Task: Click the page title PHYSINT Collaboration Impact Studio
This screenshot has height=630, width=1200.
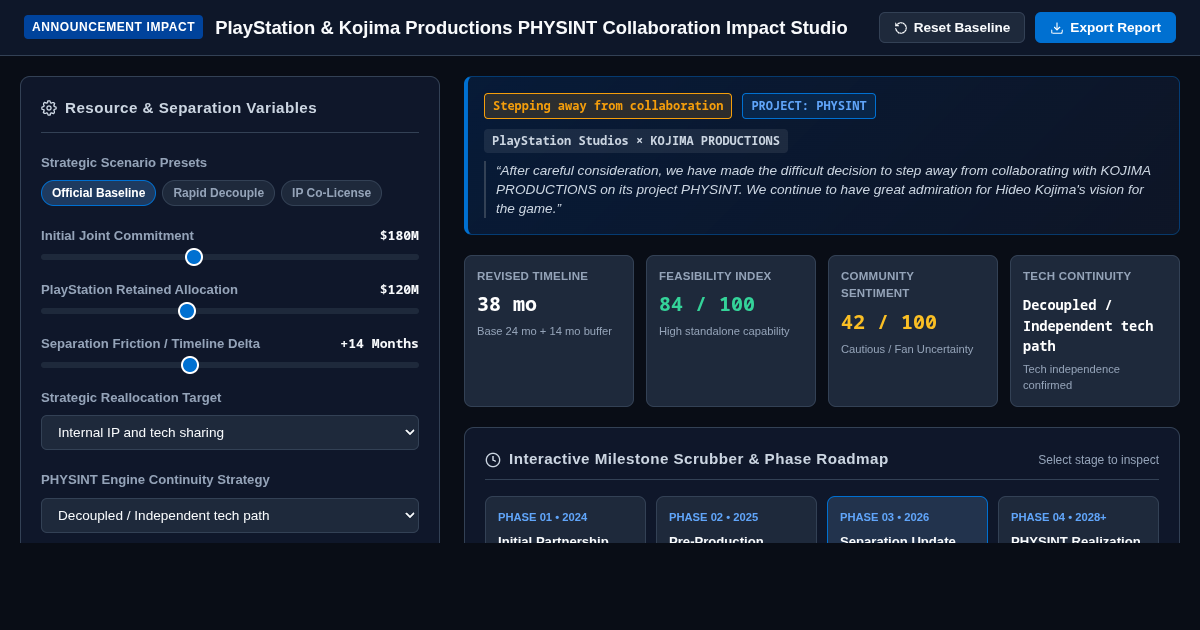Action: (531, 28)
